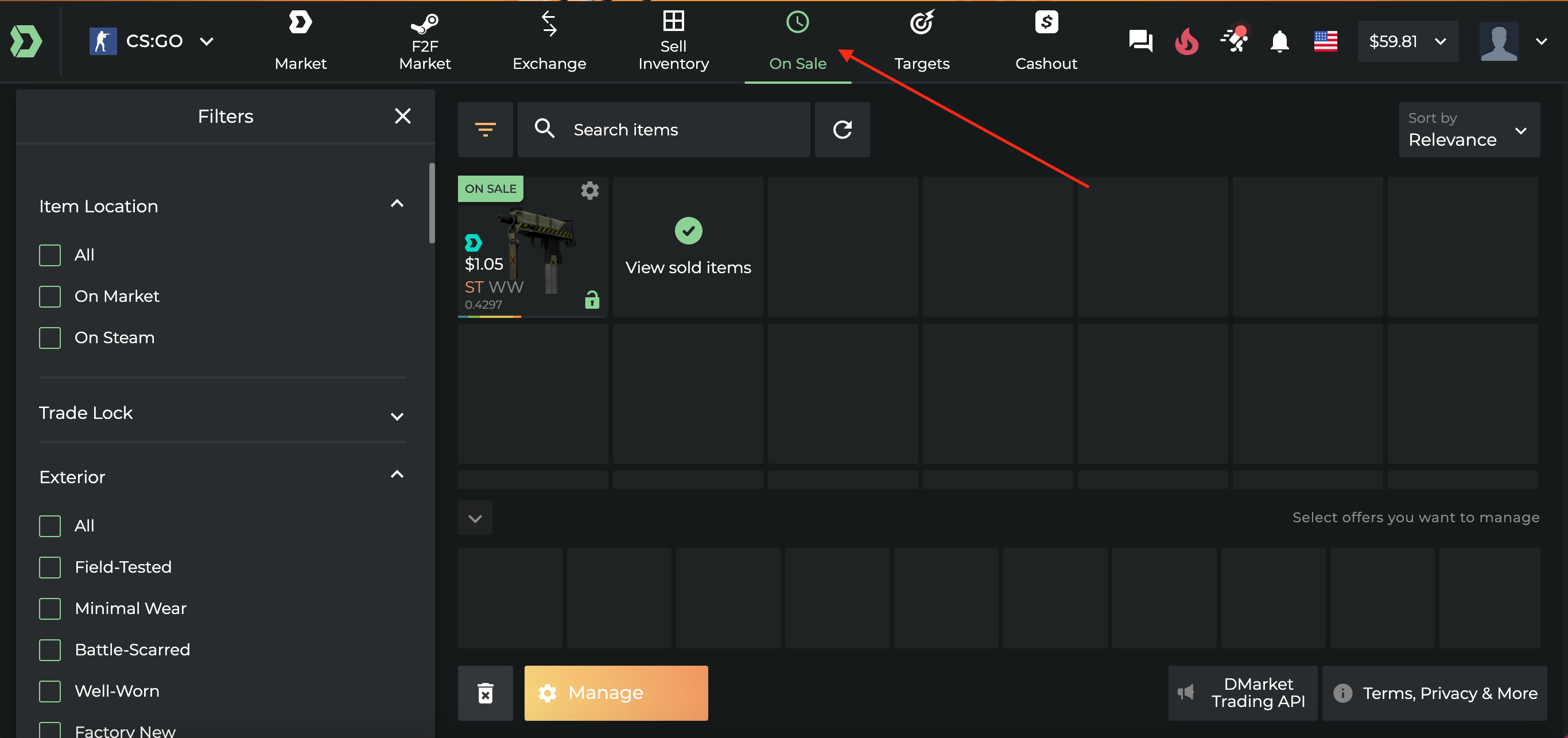The width and height of the screenshot is (1568, 738).
Task: Open the notifications bell
Action: pos(1279,41)
